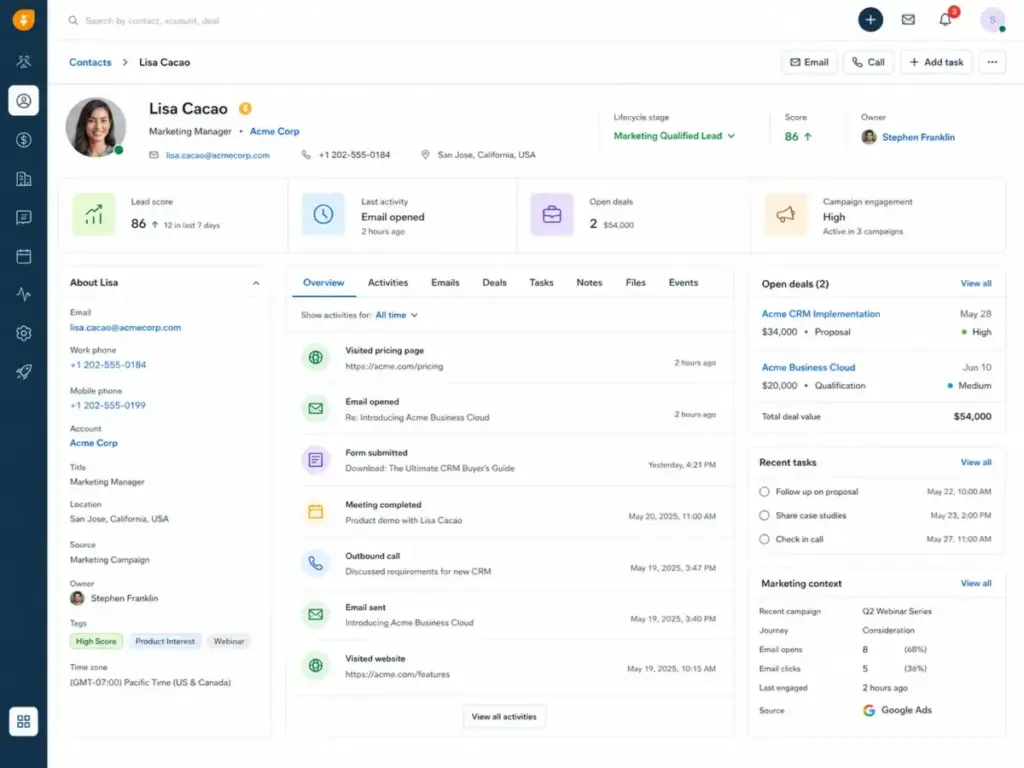Focus the search by contact input field
1024x768 pixels.
(x=152, y=20)
